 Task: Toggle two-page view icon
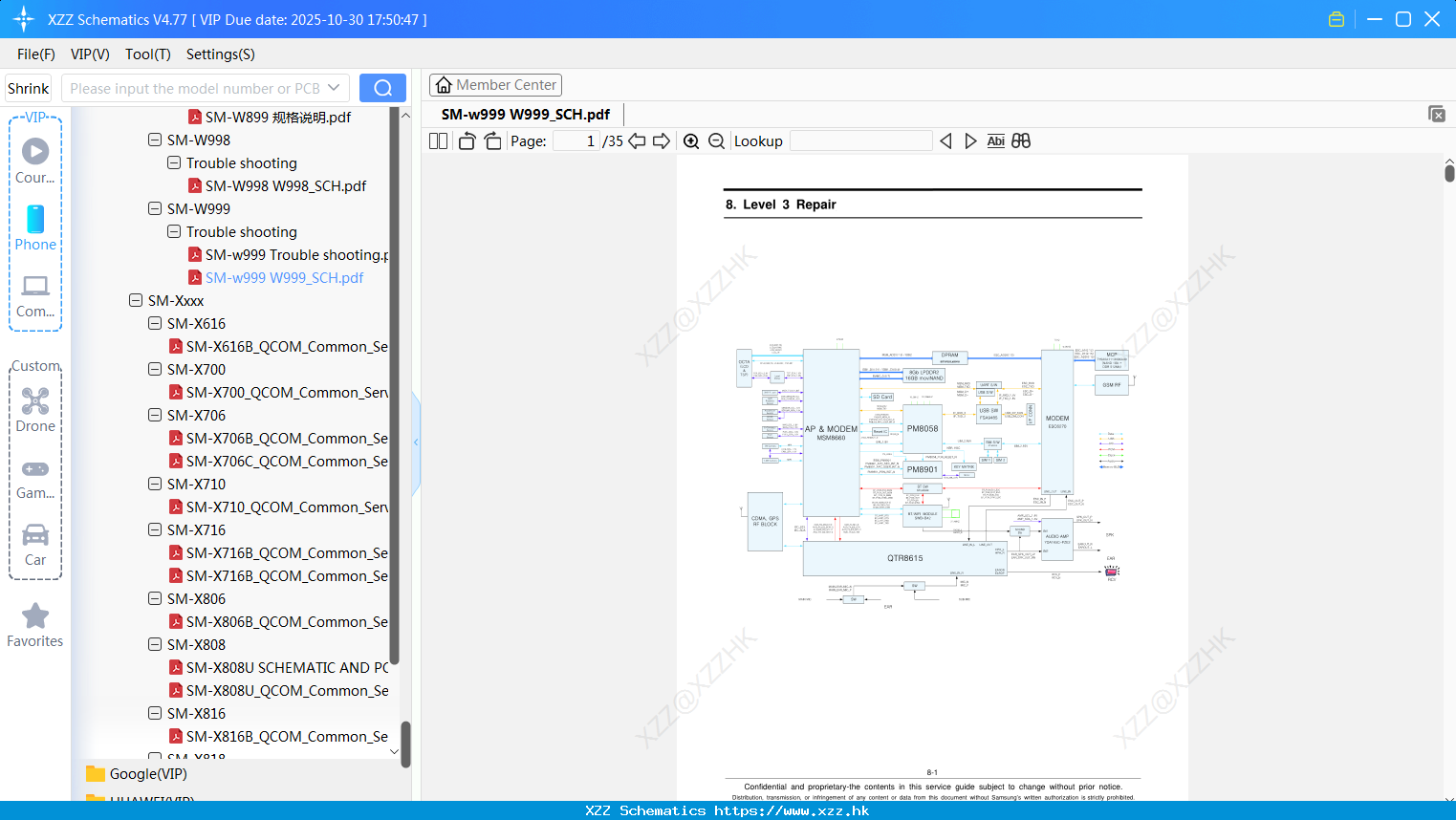[x=439, y=140]
